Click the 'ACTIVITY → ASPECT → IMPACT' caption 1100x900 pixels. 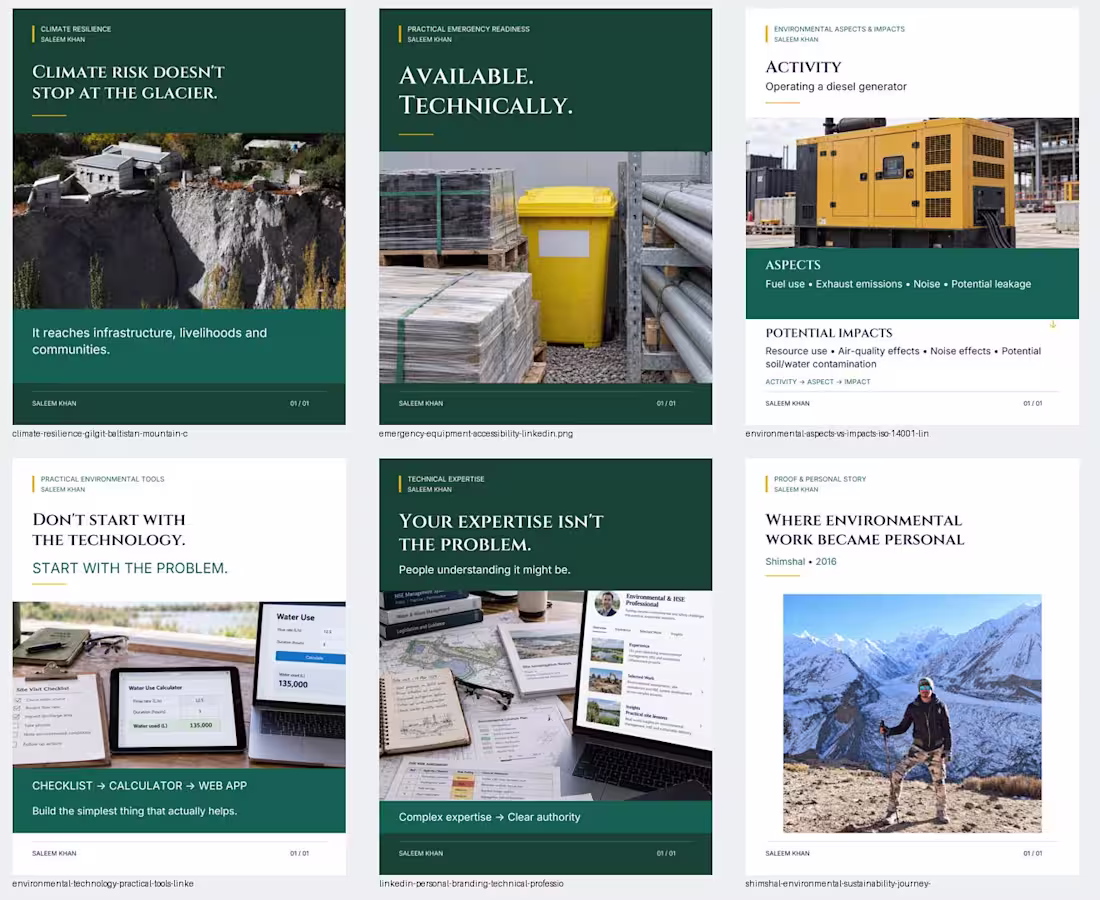(x=817, y=382)
